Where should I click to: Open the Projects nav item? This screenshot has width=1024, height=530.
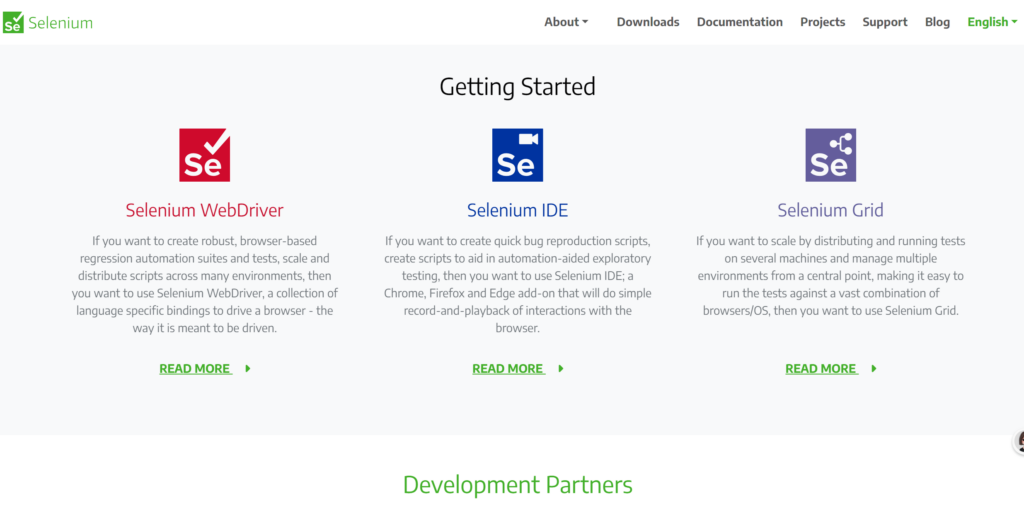click(x=822, y=22)
